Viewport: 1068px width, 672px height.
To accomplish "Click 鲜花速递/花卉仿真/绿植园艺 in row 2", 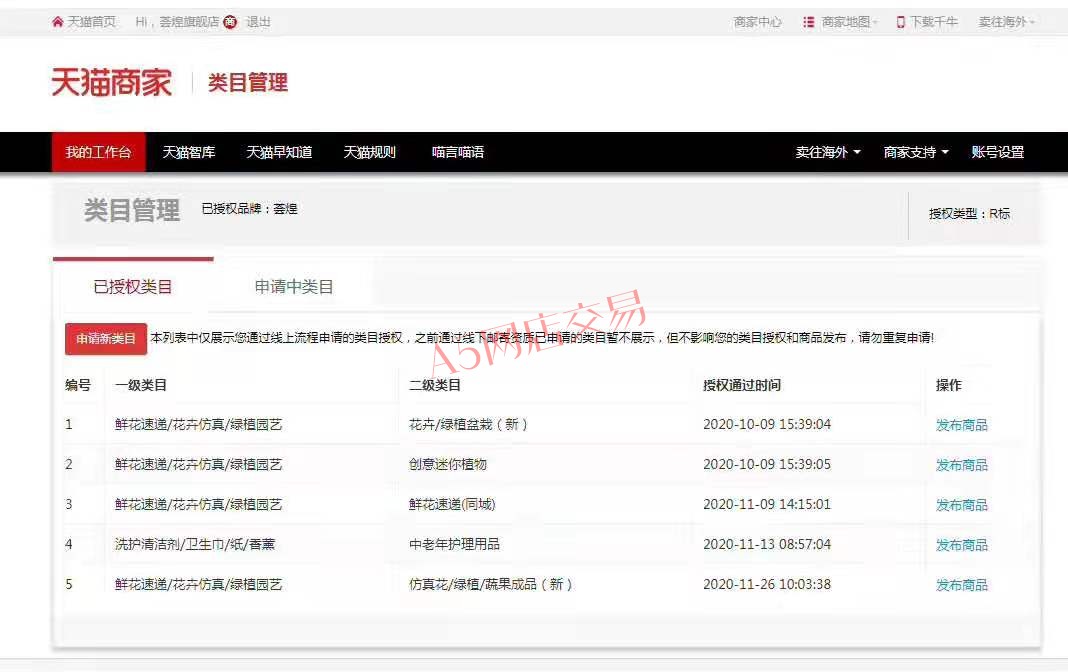I will pyautogui.click(x=198, y=464).
